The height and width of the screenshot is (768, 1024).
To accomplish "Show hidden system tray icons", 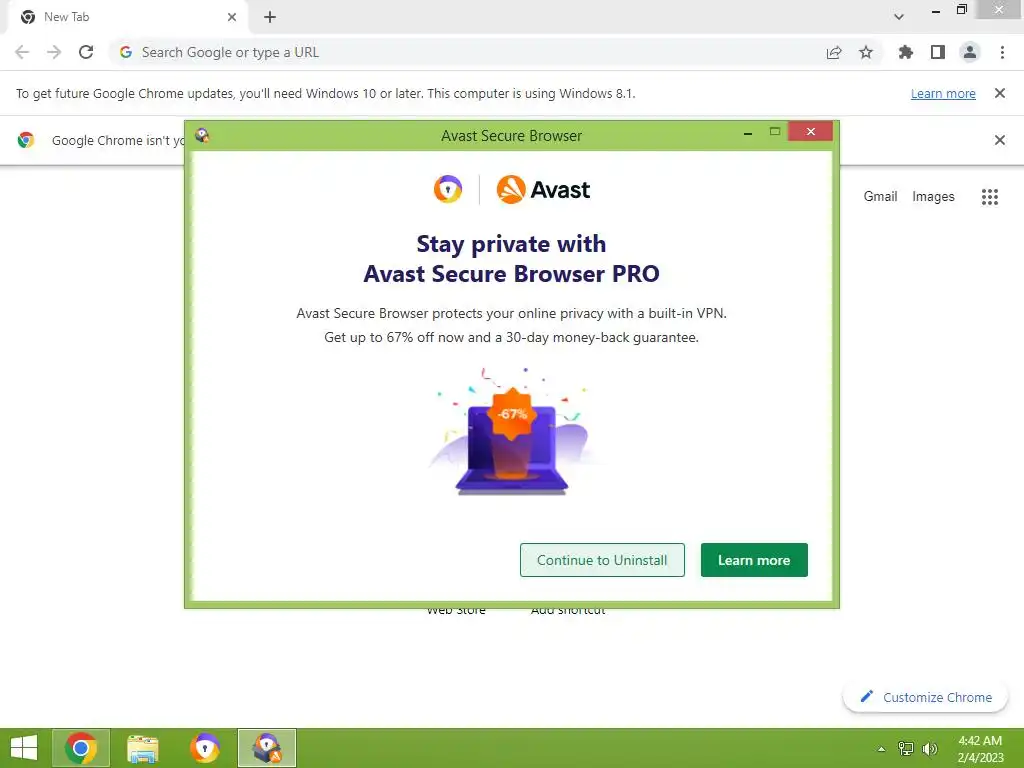I will point(881,749).
